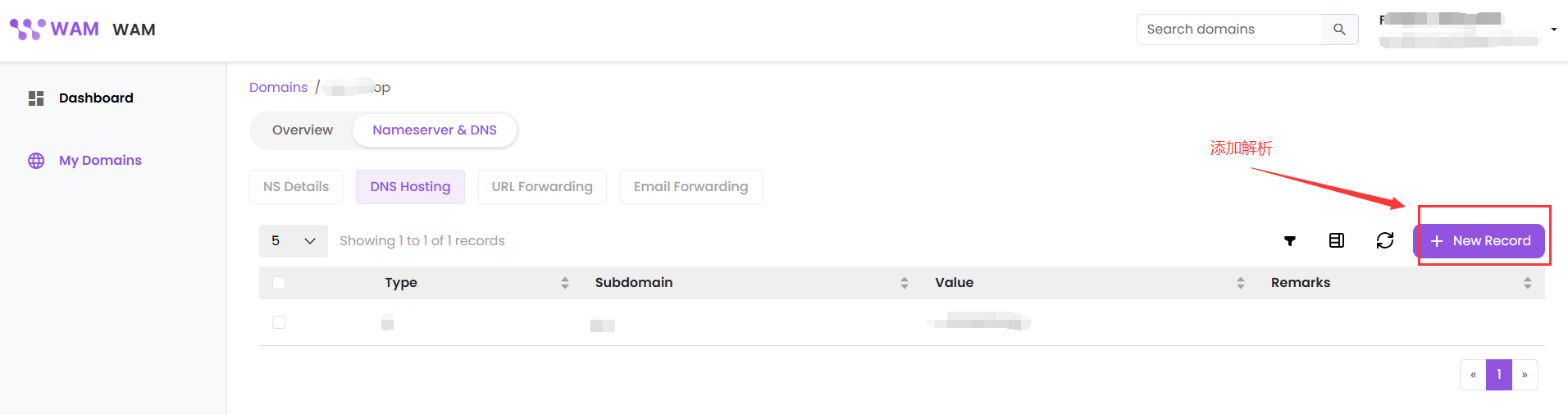Click the column layout icon
This screenshot has width=1568, height=415.
tap(1337, 240)
